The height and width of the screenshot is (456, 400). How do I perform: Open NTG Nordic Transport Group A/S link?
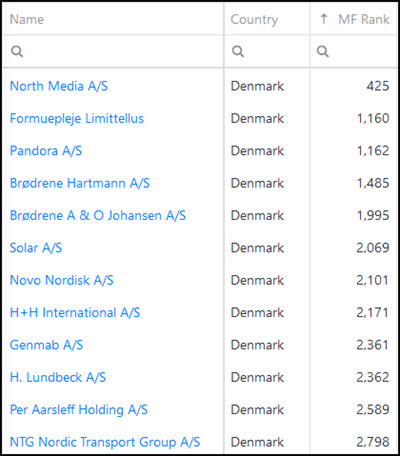pos(105,442)
